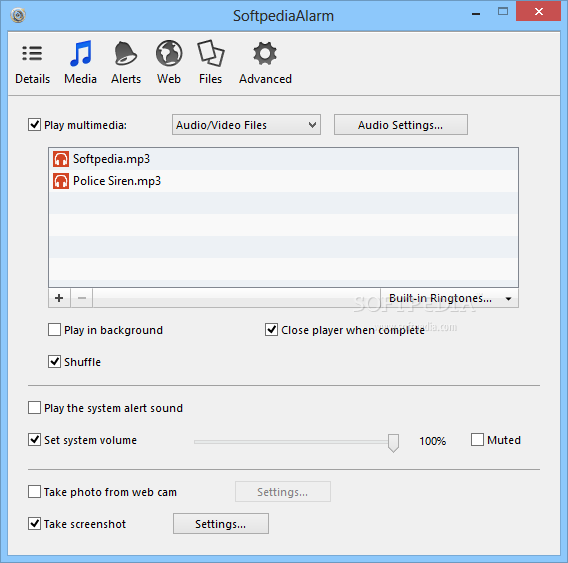Viewport: 568px width, 563px height.
Task: Close the SoftpediaAlarm window
Action: tap(539, 12)
